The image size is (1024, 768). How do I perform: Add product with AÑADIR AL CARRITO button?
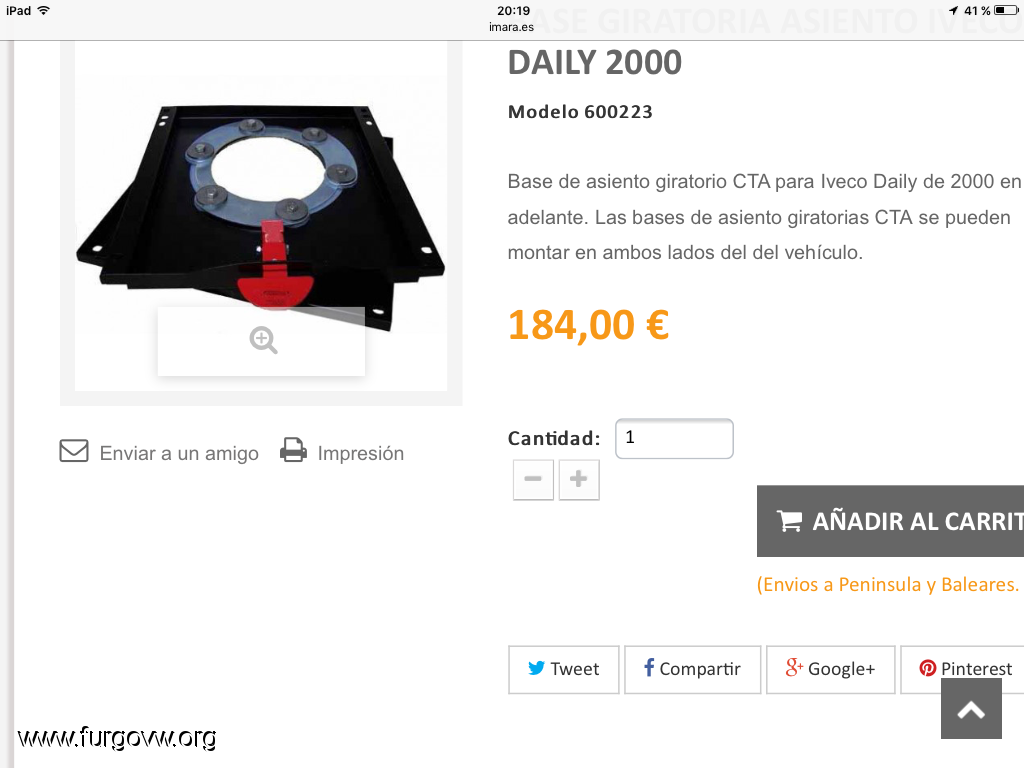(890, 521)
